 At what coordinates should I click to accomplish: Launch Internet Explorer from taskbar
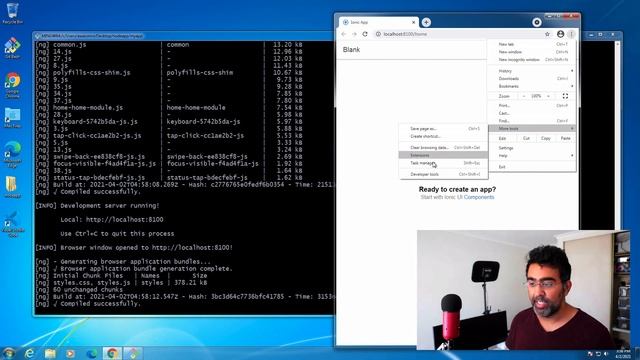(x=29, y=353)
